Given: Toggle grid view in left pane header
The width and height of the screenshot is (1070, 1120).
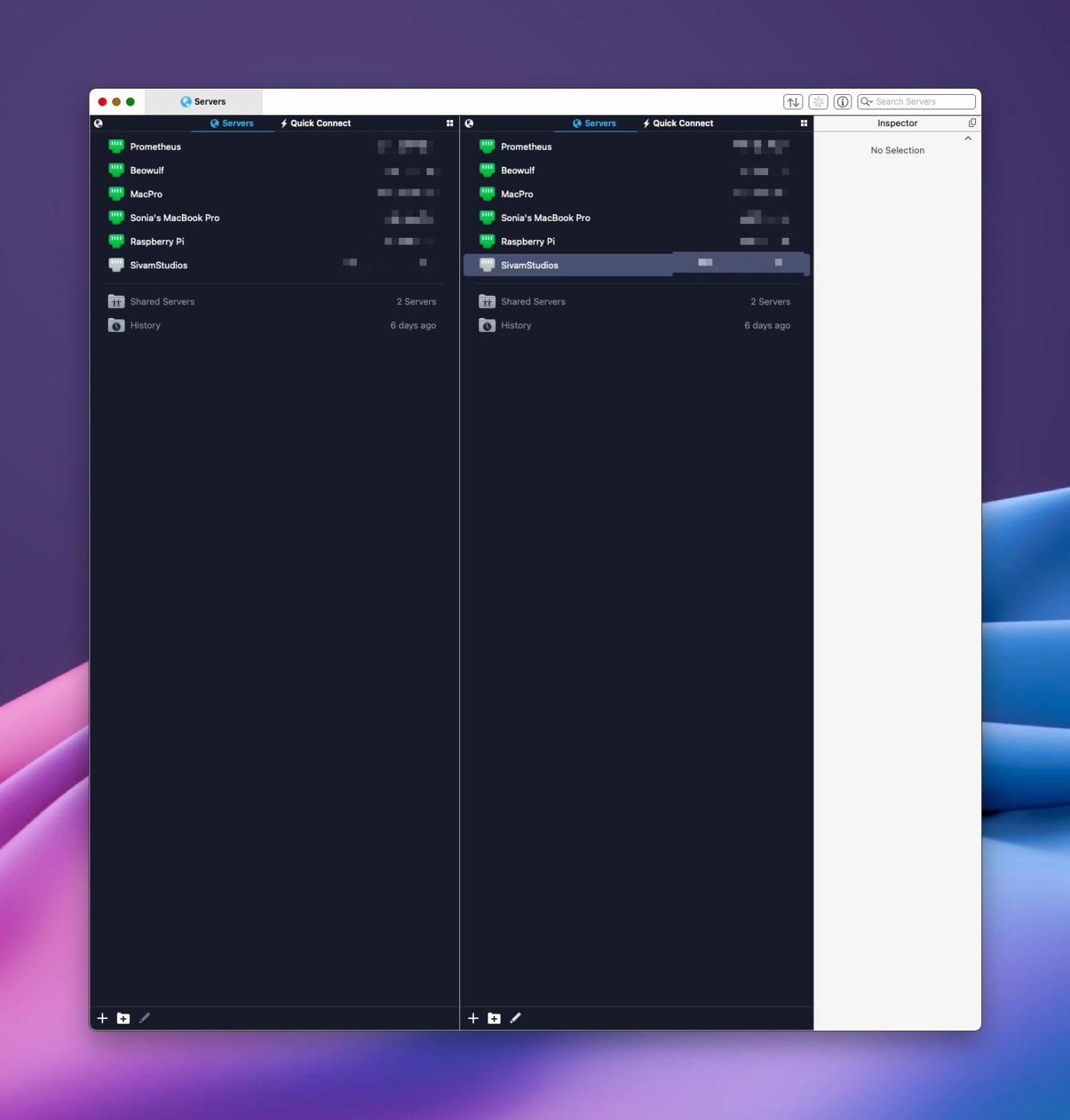Looking at the screenshot, I should (449, 123).
